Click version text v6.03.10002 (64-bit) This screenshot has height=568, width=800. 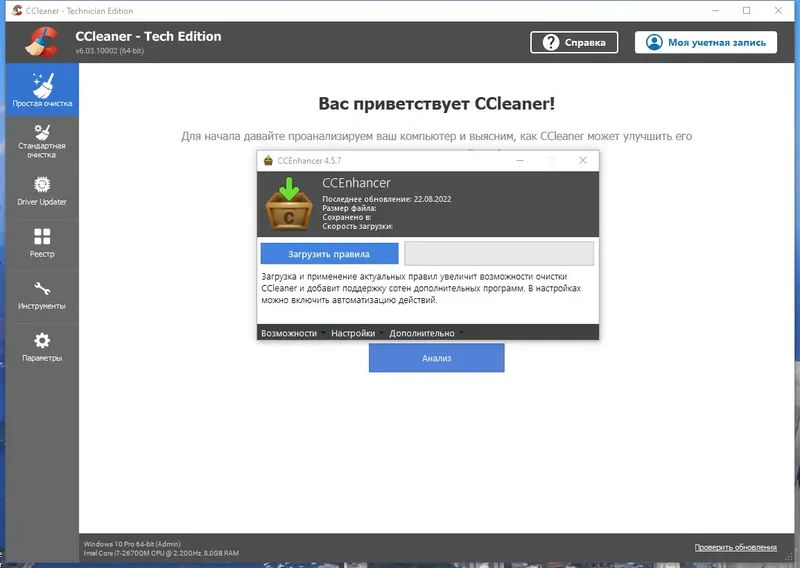tap(110, 51)
